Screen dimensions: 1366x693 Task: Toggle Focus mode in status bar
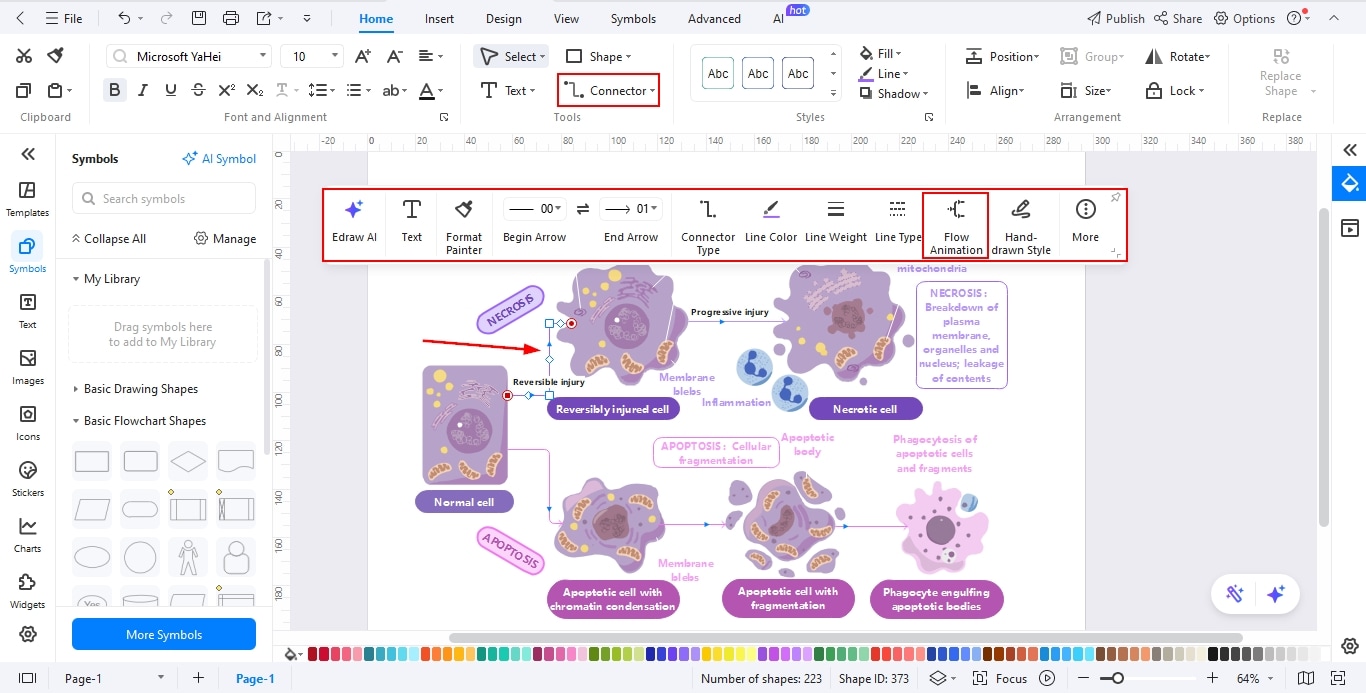click(x=1001, y=678)
